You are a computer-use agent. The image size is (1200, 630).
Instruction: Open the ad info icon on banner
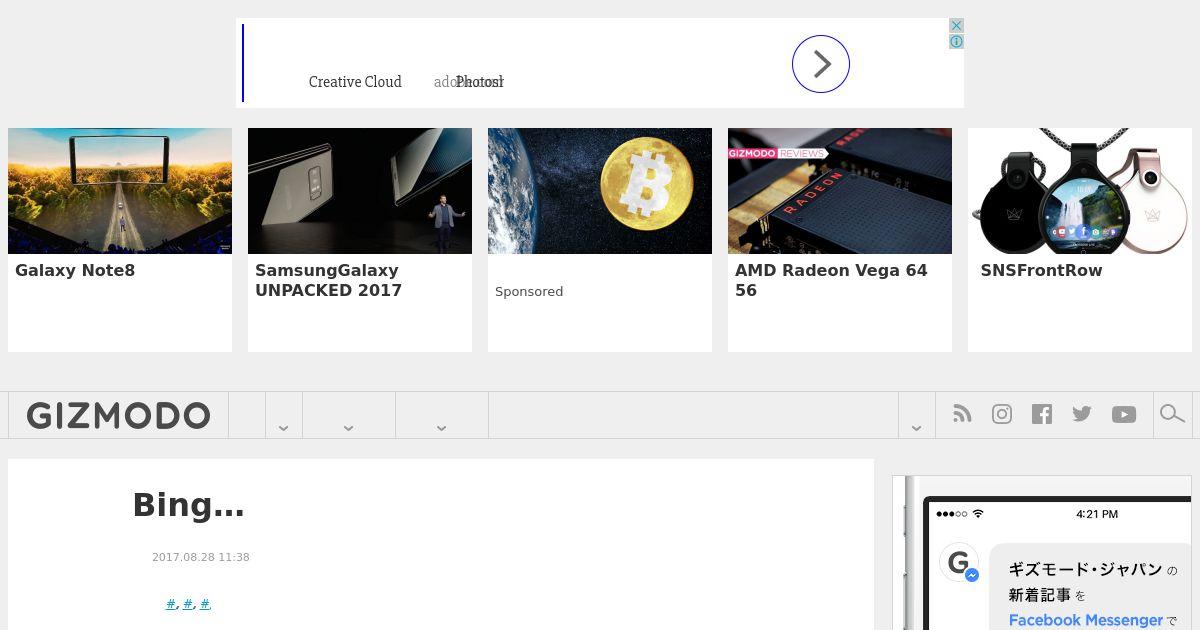coord(956,42)
